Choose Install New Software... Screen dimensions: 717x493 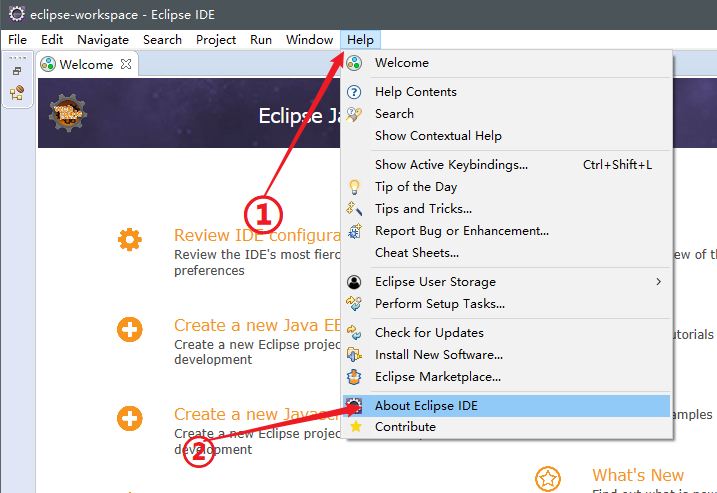coord(507,354)
